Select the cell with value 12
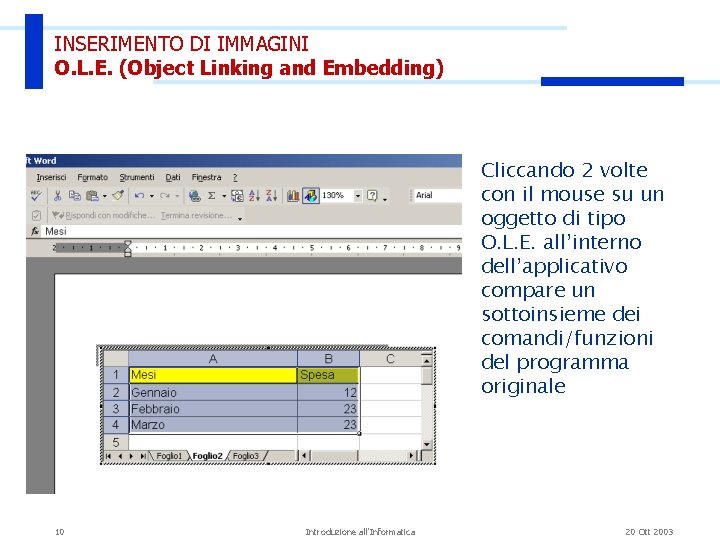The height and width of the screenshot is (540, 720). click(x=328, y=392)
